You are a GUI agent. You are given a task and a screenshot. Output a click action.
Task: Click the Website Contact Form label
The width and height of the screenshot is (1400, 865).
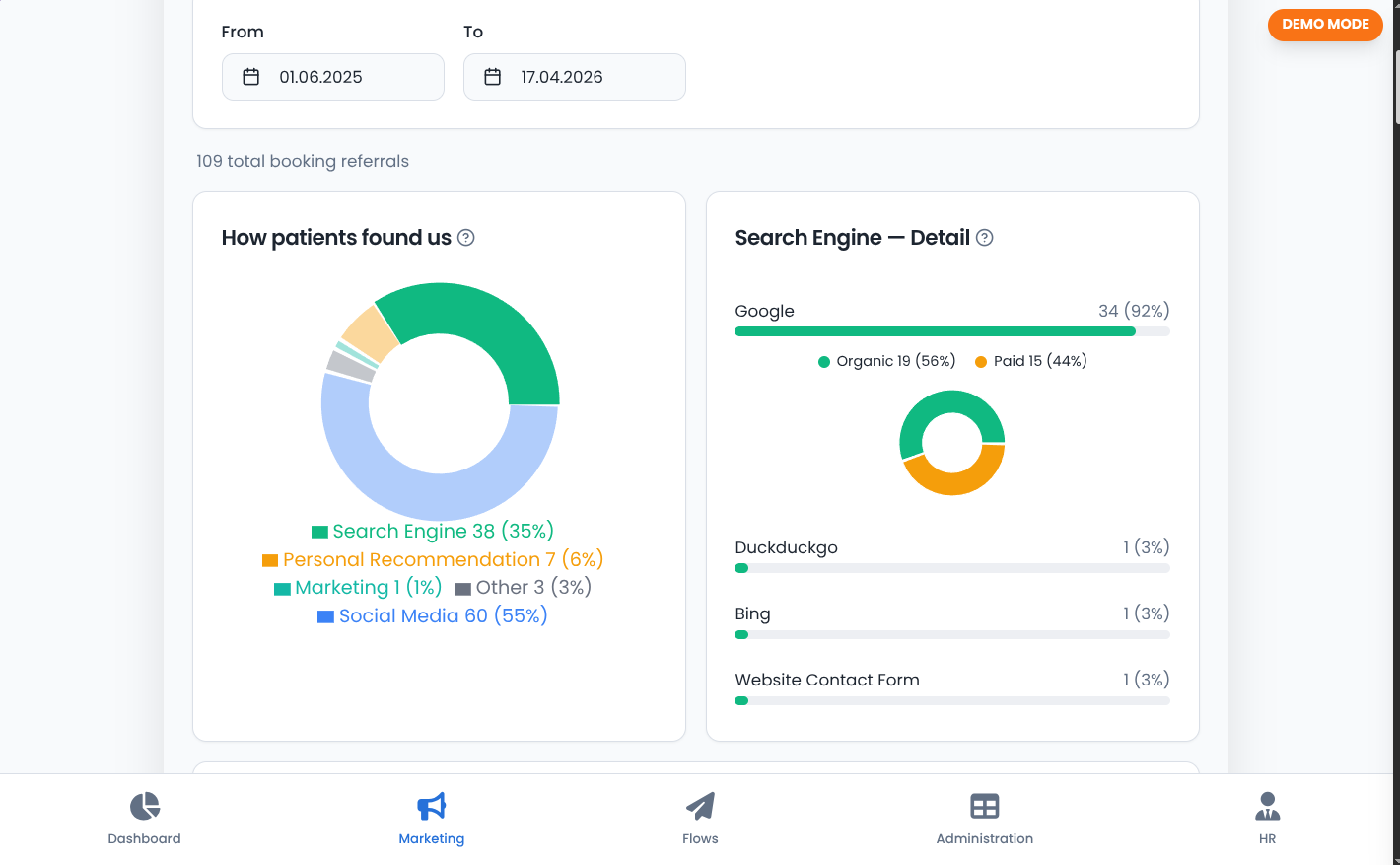827,681
